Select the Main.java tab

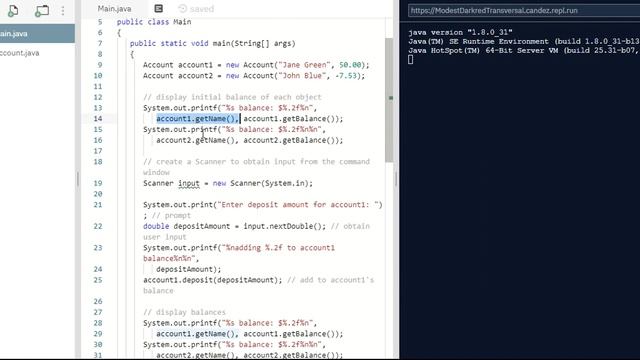point(114,9)
